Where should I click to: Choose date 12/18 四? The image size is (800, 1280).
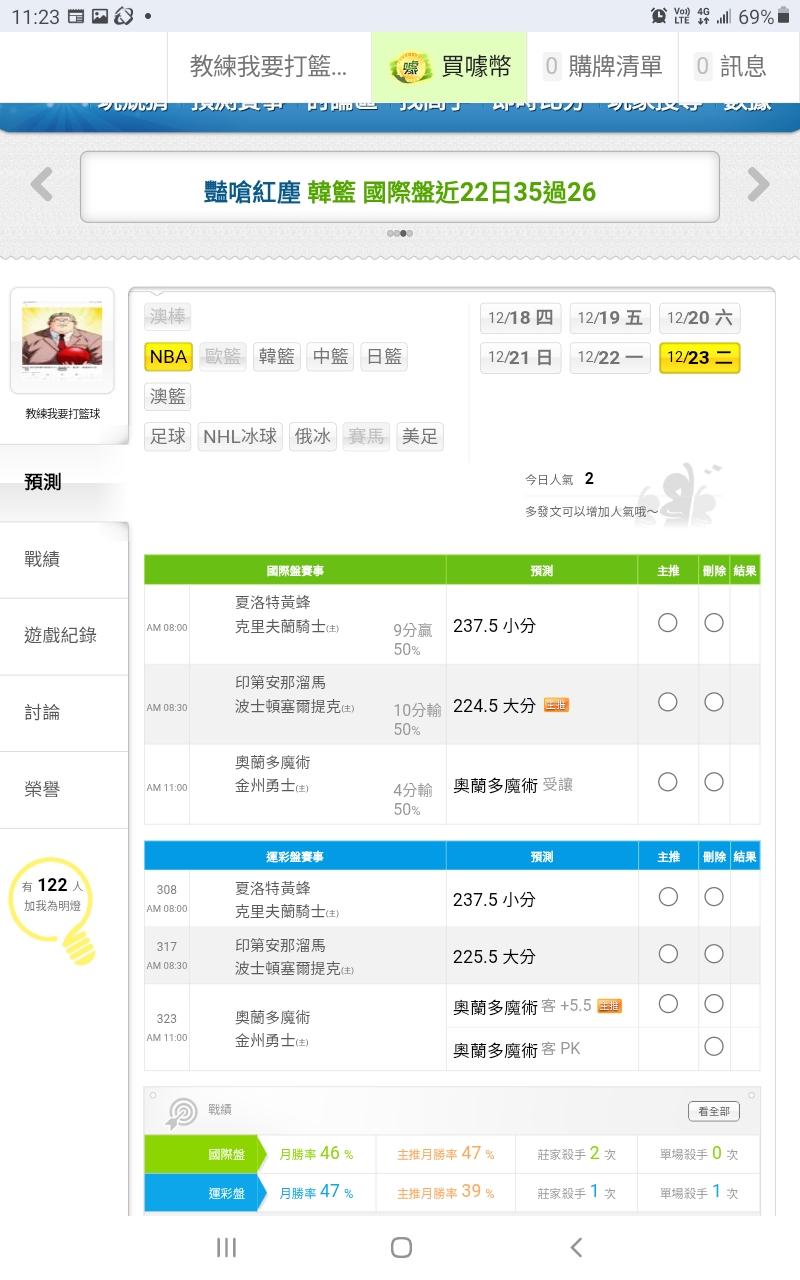pyautogui.click(x=520, y=318)
